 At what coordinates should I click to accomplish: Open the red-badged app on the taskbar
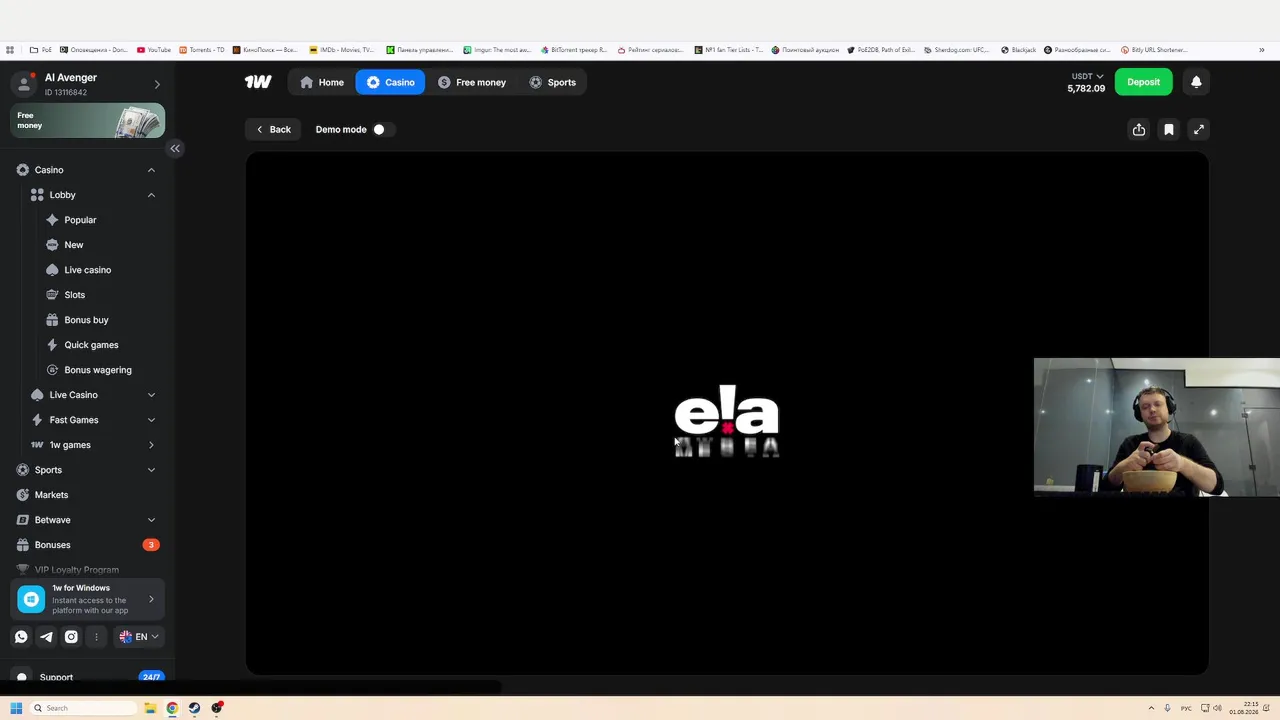point(216,708)
